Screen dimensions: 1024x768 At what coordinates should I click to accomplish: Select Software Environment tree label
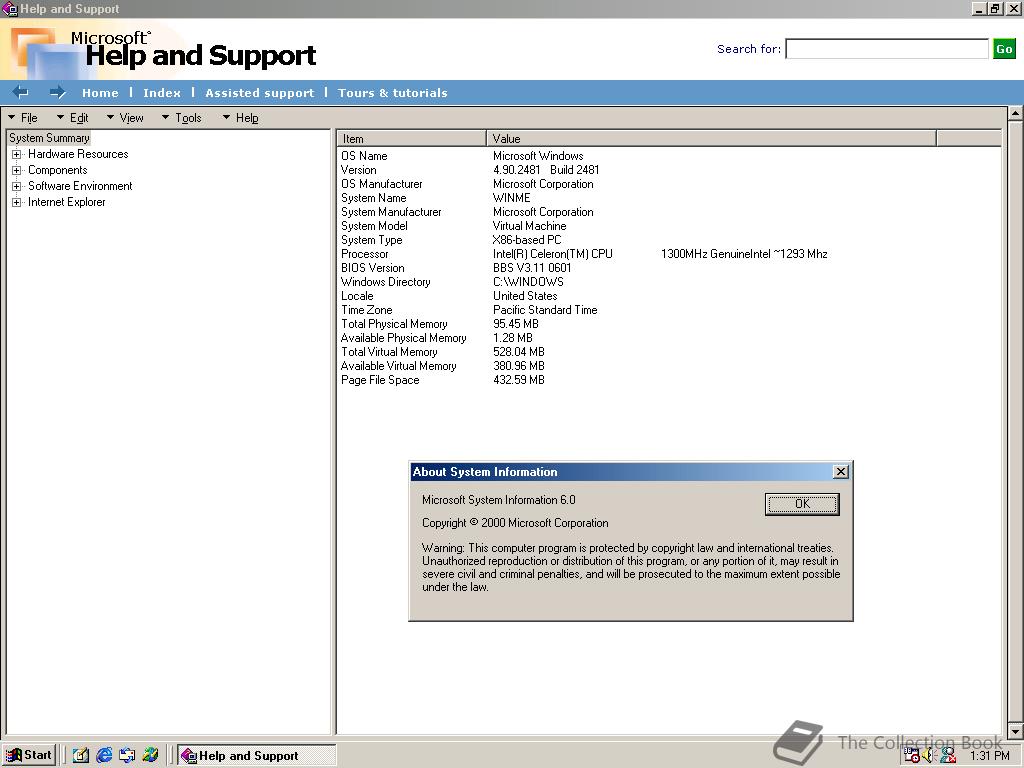coord(80,186)
